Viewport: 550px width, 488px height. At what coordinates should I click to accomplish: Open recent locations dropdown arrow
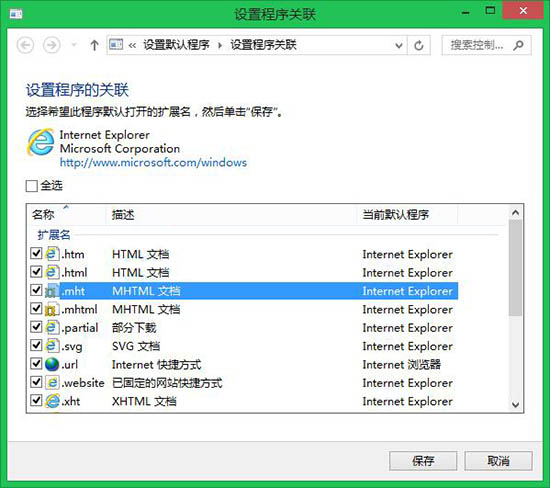[74, 45]
